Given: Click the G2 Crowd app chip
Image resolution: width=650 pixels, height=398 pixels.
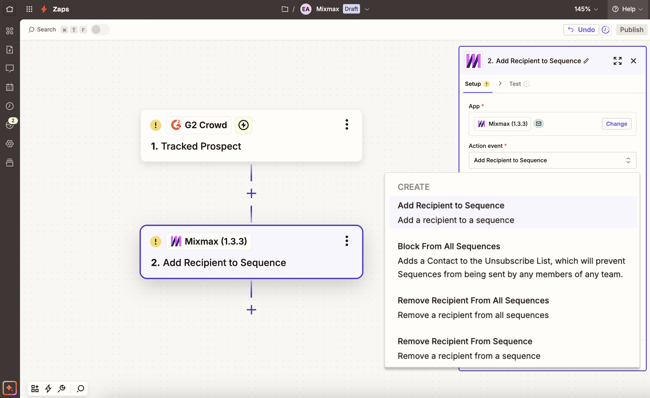Looking at the screenshot, I should [199, 125].
